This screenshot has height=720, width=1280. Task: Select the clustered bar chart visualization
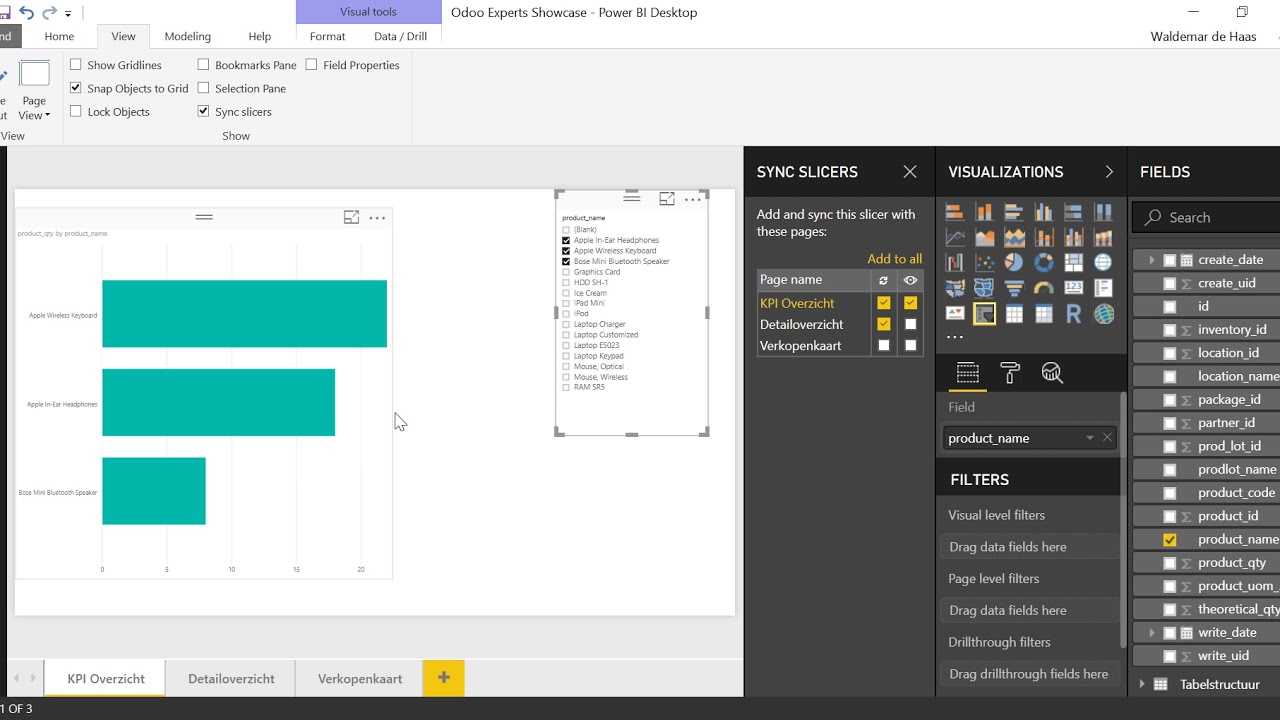(1014, 211)
